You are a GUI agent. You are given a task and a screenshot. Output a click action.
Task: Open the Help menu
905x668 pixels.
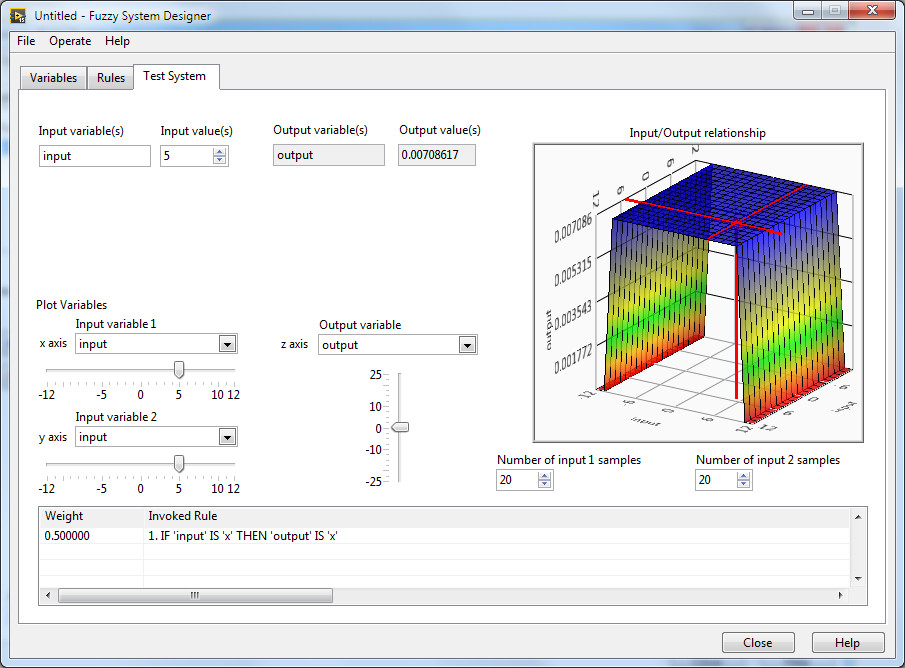pyautogui.click(x=117, y=41)
